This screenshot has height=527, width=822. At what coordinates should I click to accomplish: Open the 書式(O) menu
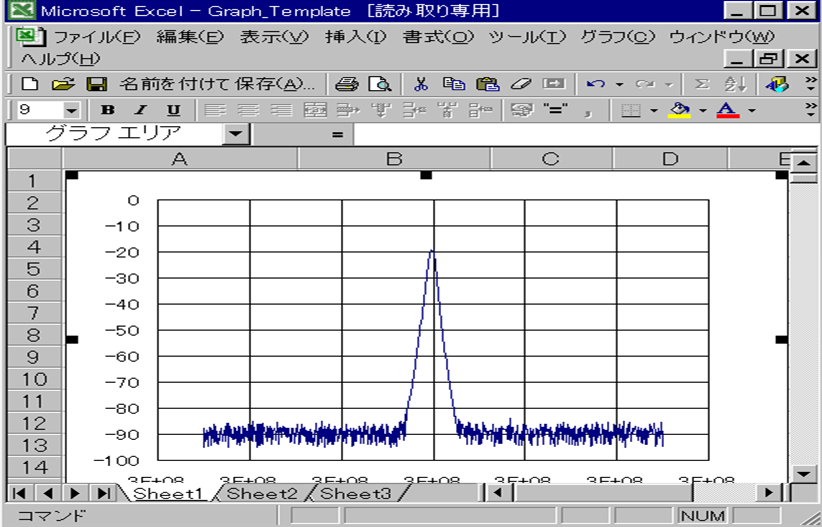click(438, 37)
